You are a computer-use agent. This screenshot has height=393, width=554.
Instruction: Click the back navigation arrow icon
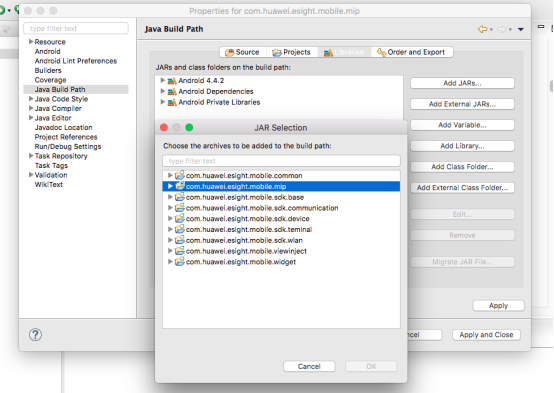(482, 29)
